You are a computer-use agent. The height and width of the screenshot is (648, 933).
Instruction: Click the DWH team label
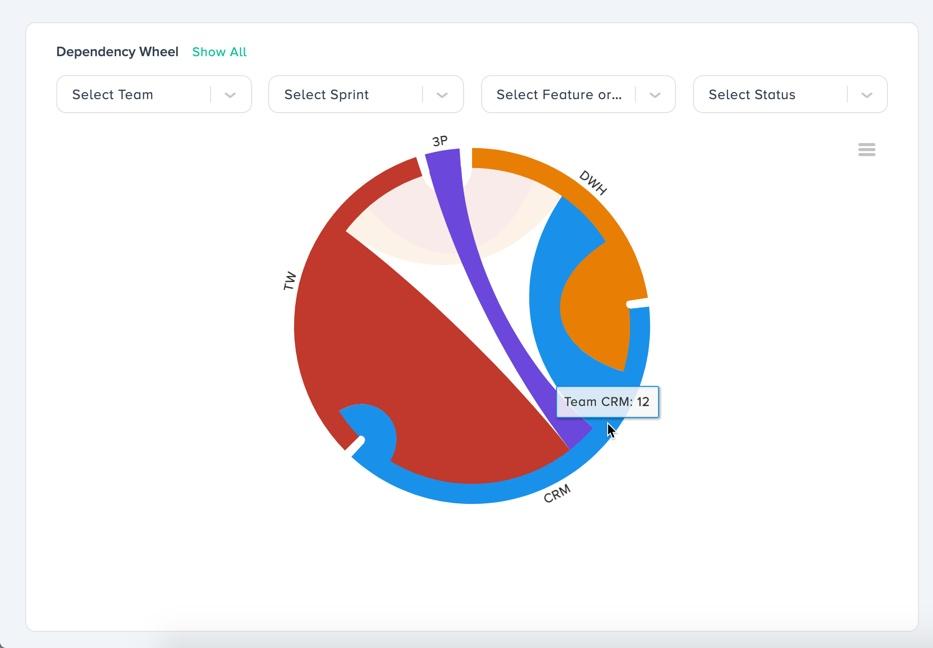click(593, 183)
